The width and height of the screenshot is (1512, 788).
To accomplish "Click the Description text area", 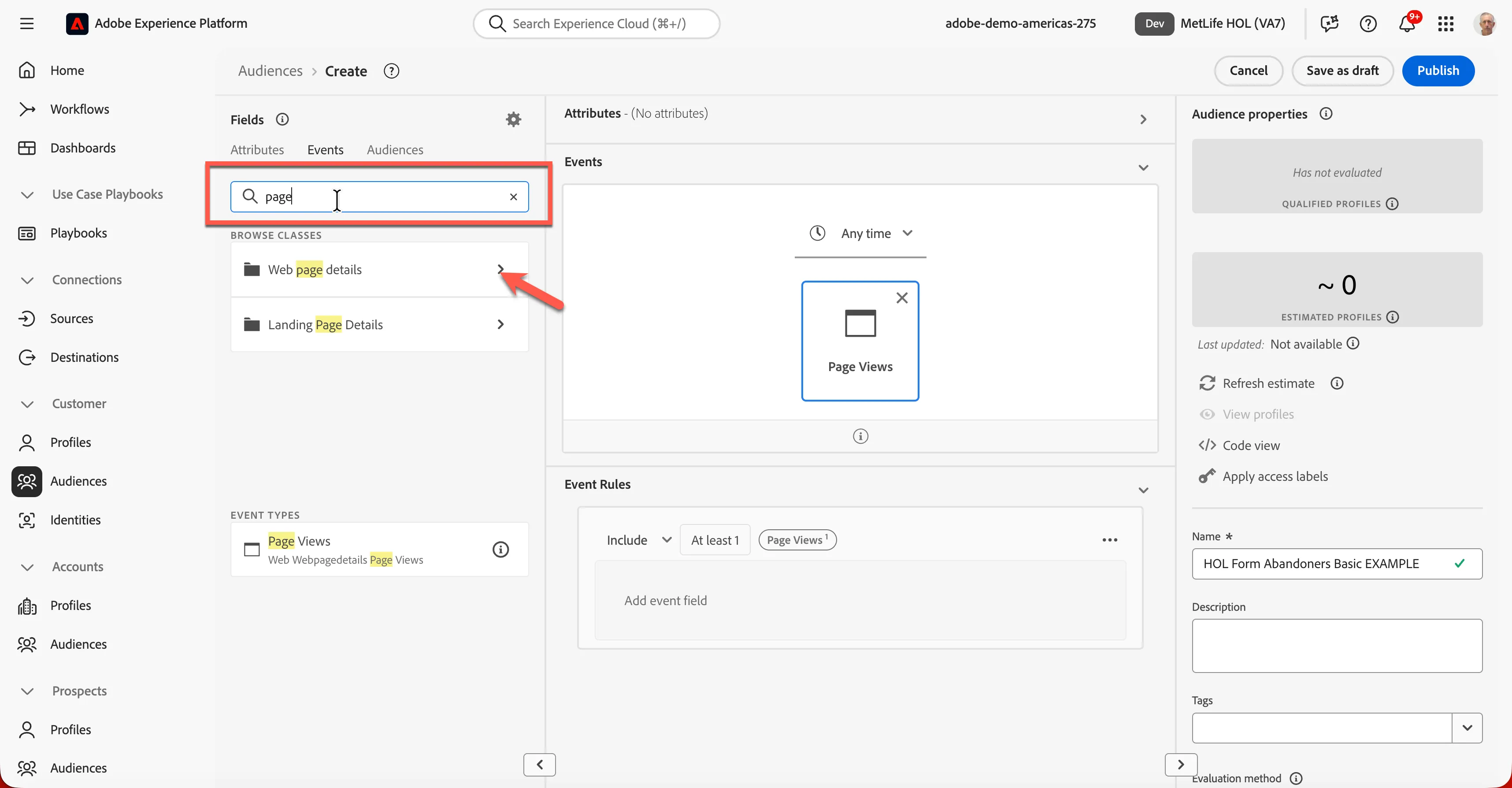I will [x=1337, y=646].
